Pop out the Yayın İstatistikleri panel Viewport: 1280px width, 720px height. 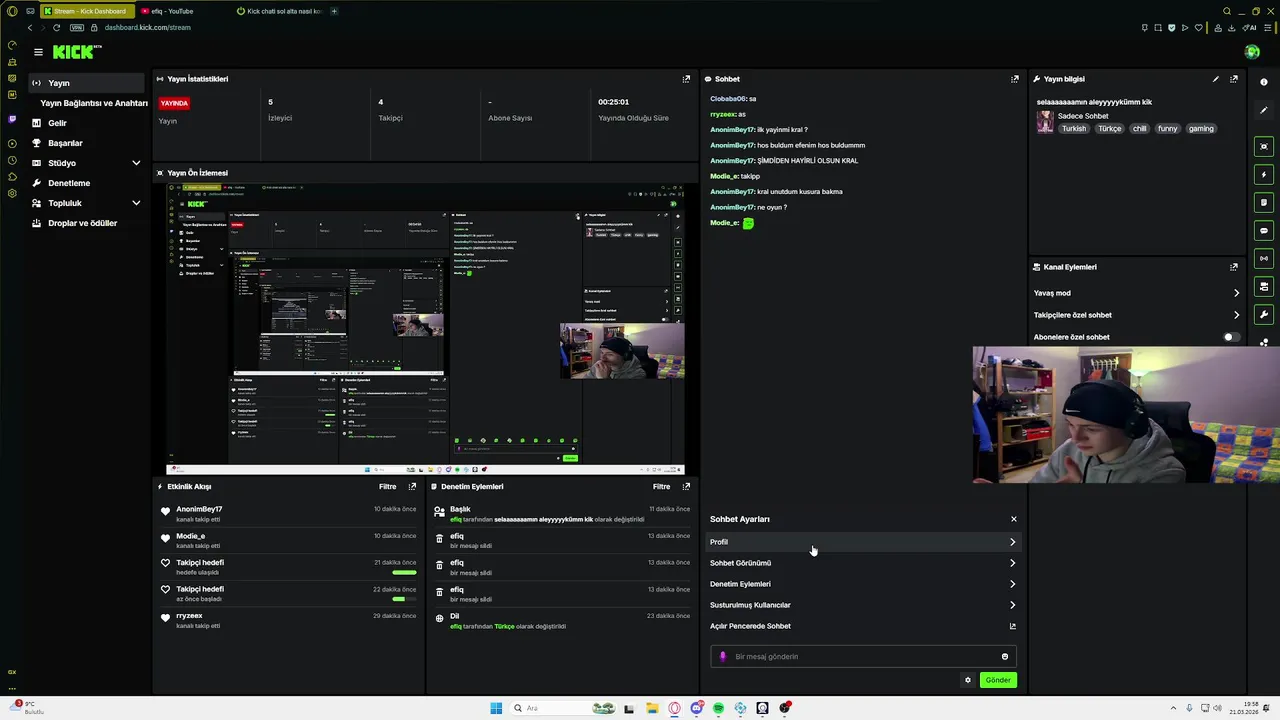pyautogui.click(x=686, y=79)
